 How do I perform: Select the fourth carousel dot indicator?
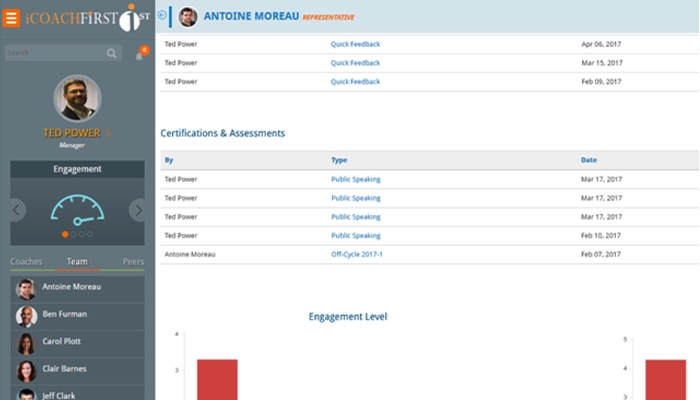tap(90, 234)
